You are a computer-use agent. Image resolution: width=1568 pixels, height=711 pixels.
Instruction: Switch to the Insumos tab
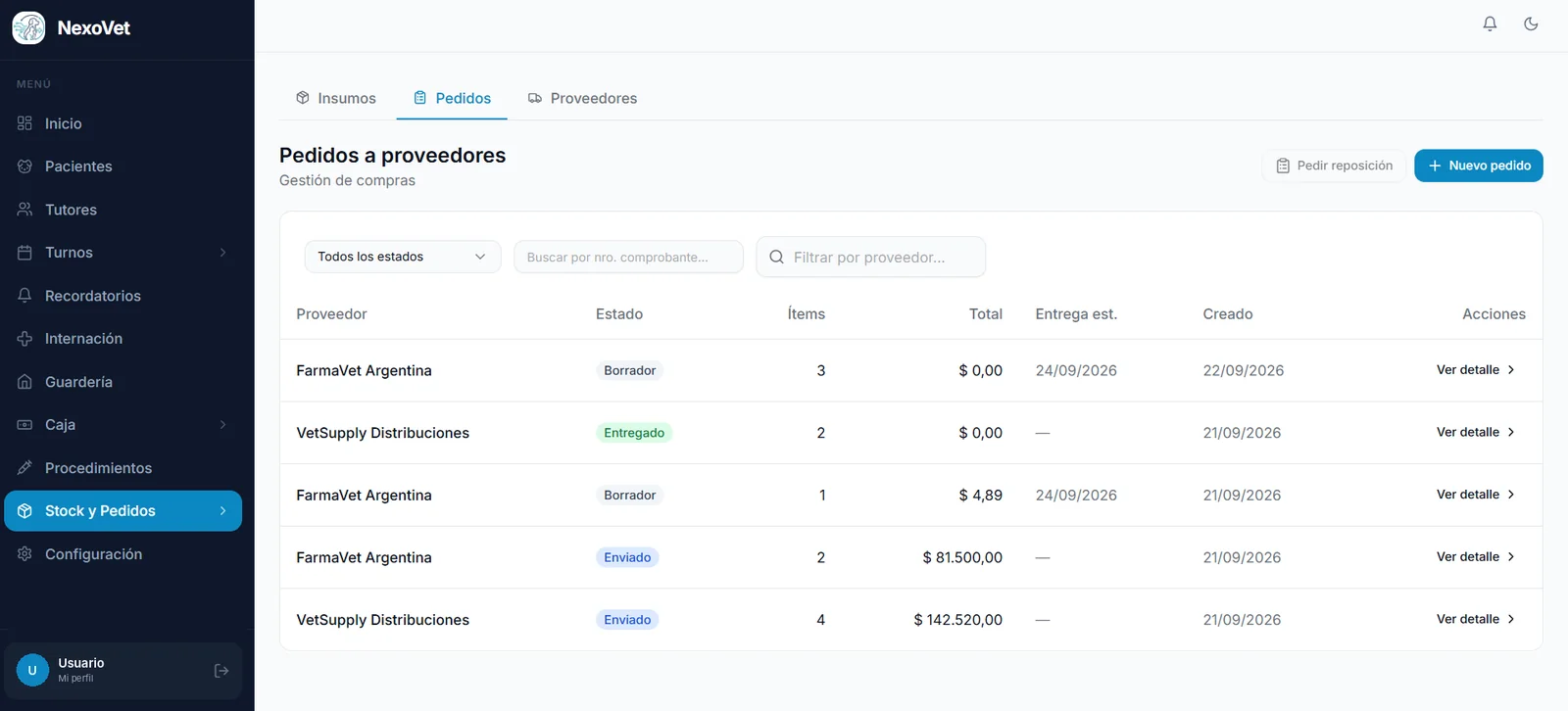(336, 98)
